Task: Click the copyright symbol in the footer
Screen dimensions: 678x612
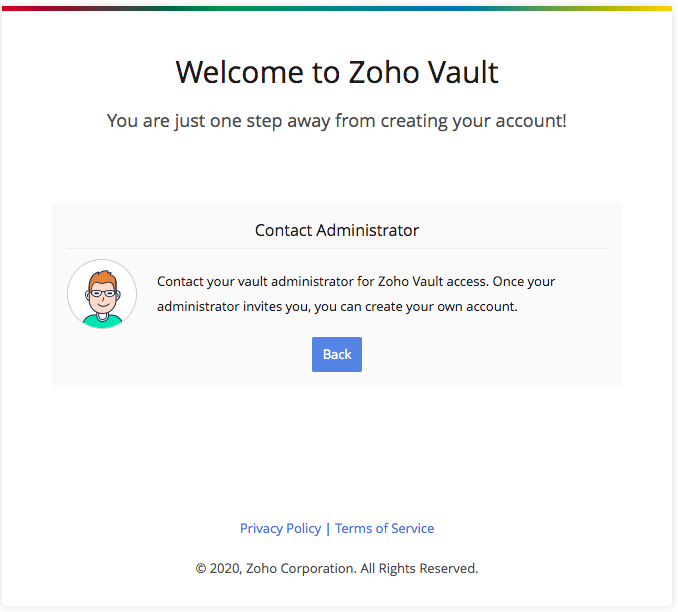Action: 201,568
